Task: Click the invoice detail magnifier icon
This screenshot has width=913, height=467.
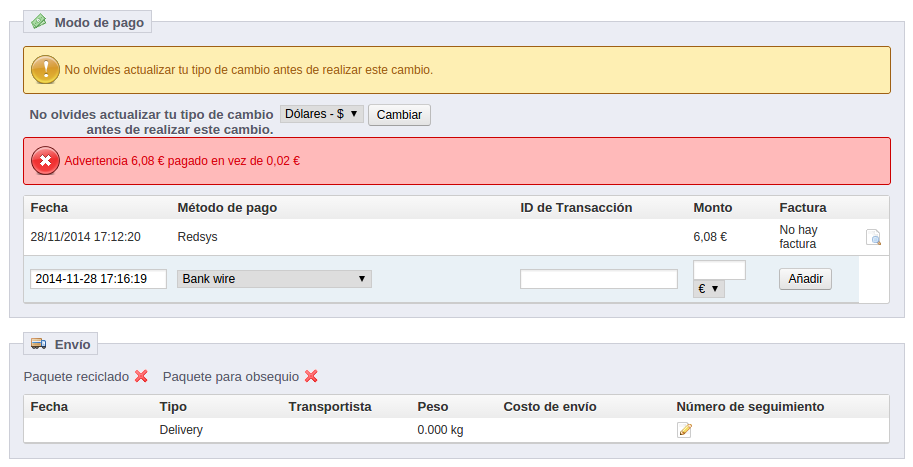Action: pos(873,238)
